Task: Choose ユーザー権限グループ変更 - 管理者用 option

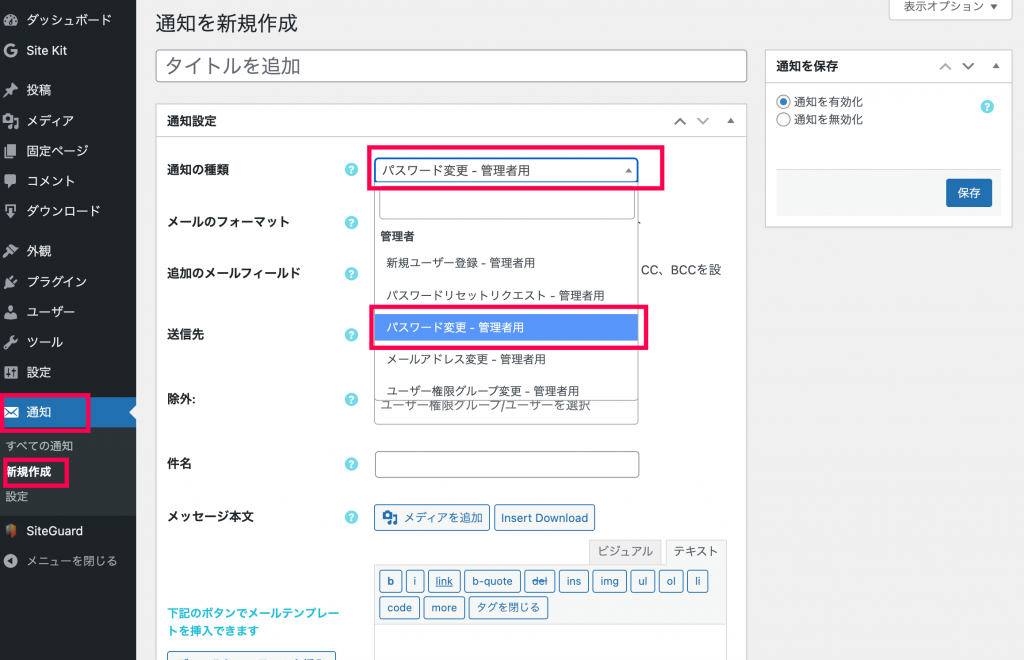Action: click(x=506, y=390)
